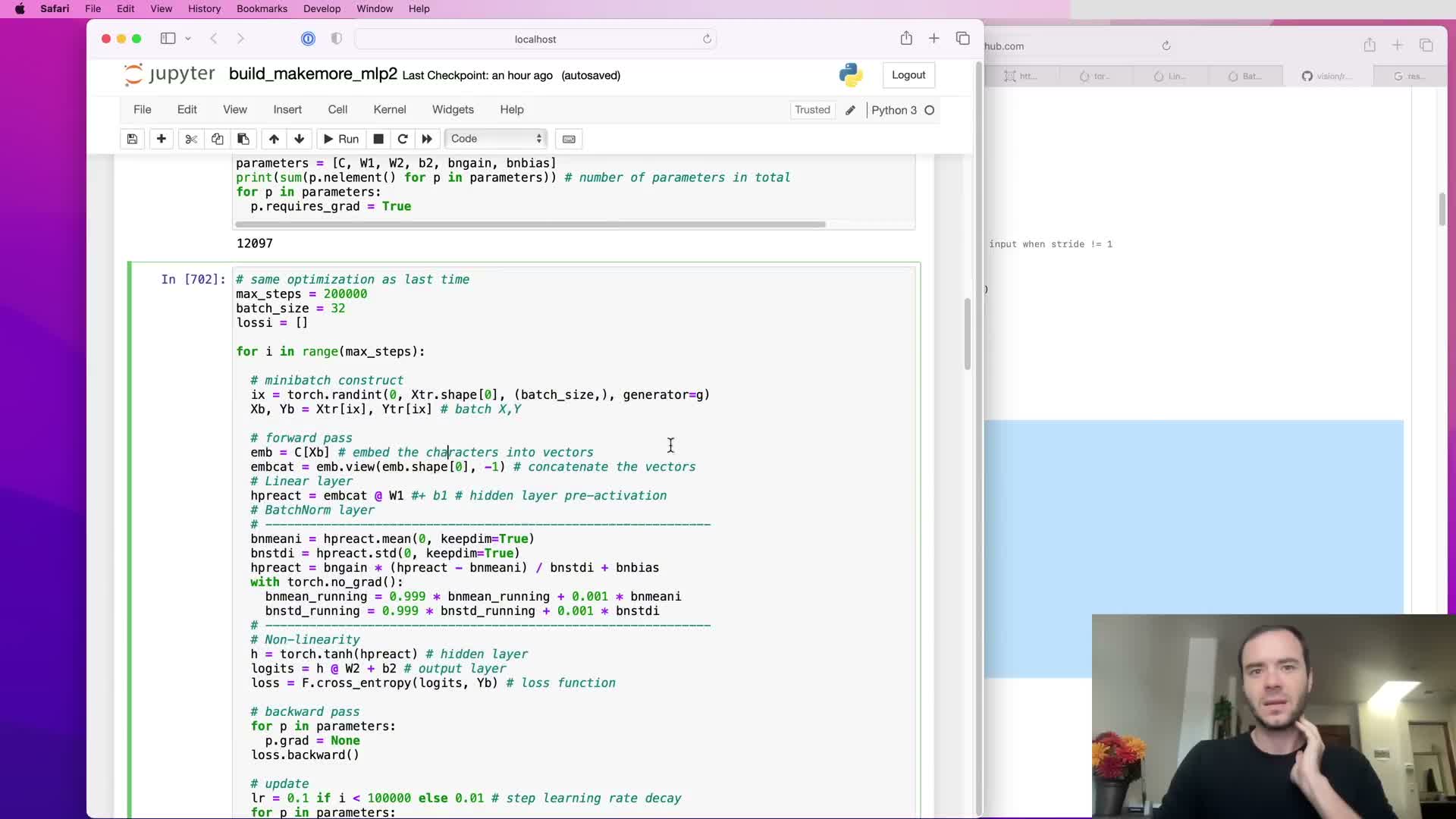1456x819 pixels.
Task: Expand the sidebar options chevron in Safari
Action: pyautogui.click(x=188, y=39)
